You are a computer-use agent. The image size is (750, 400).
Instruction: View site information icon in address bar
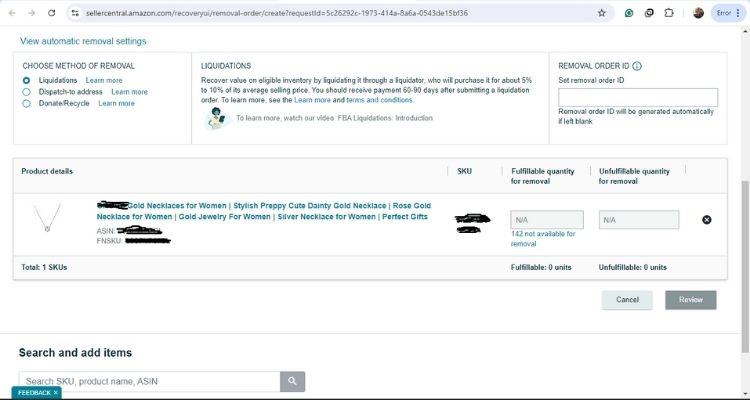point(75,13)
